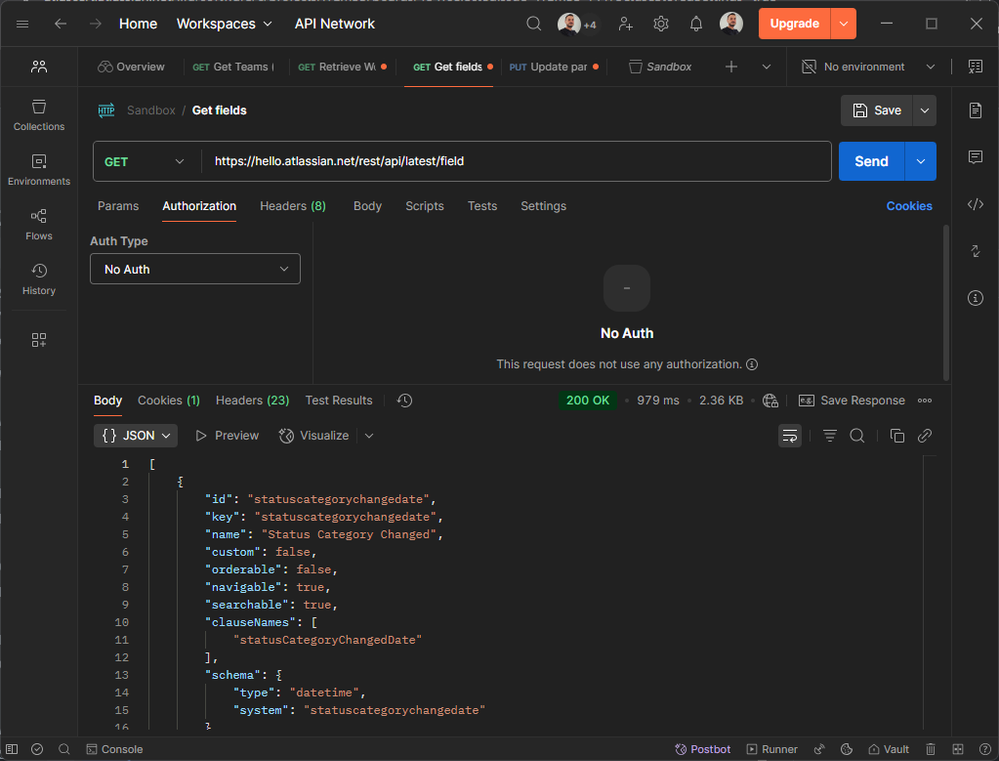Expand the GET method dropdown
The height and width of the screenshot is (761, 999).
146,161
